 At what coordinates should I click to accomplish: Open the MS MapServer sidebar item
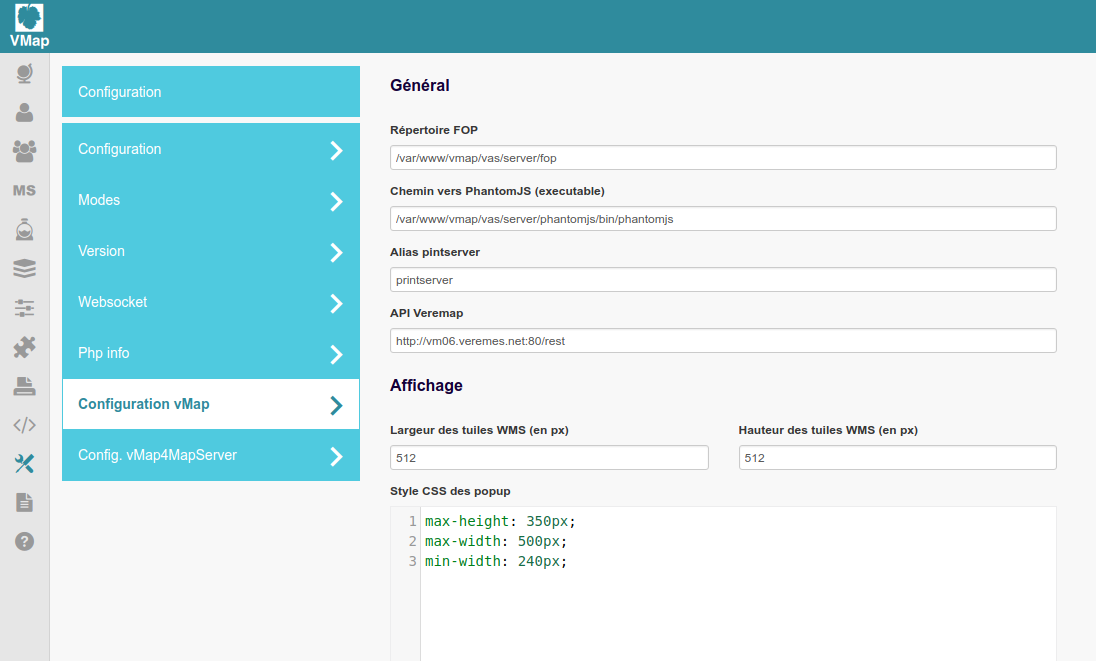24,191
